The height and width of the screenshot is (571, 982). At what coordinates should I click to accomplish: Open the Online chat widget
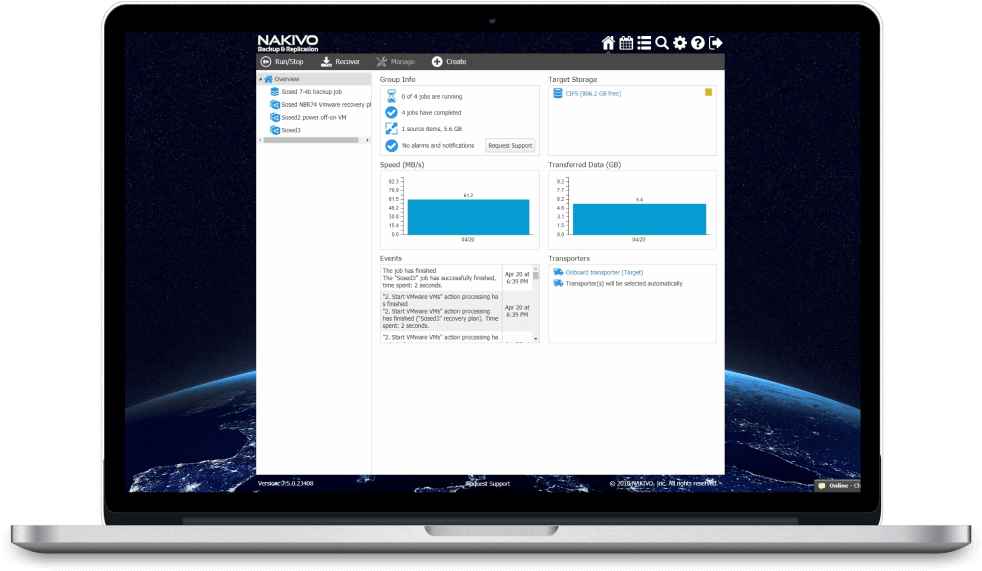coord(838,485)
